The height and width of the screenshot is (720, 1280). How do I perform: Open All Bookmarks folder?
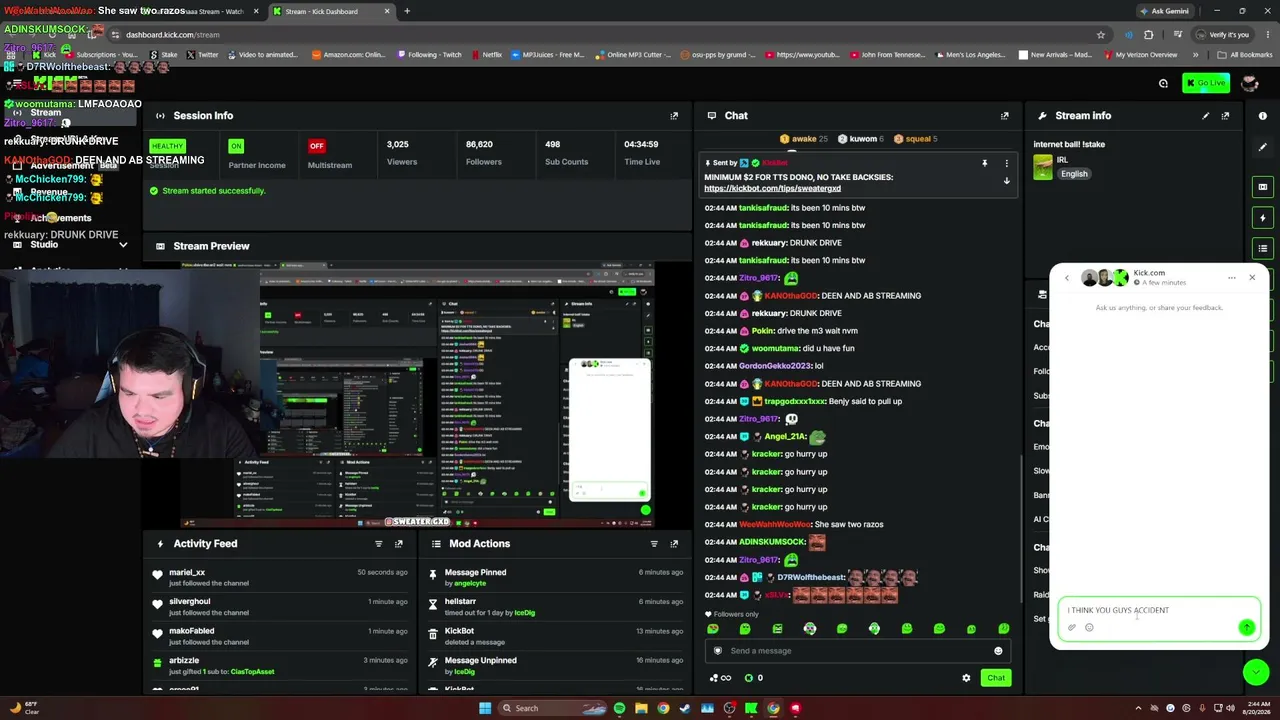[1245, 55]
